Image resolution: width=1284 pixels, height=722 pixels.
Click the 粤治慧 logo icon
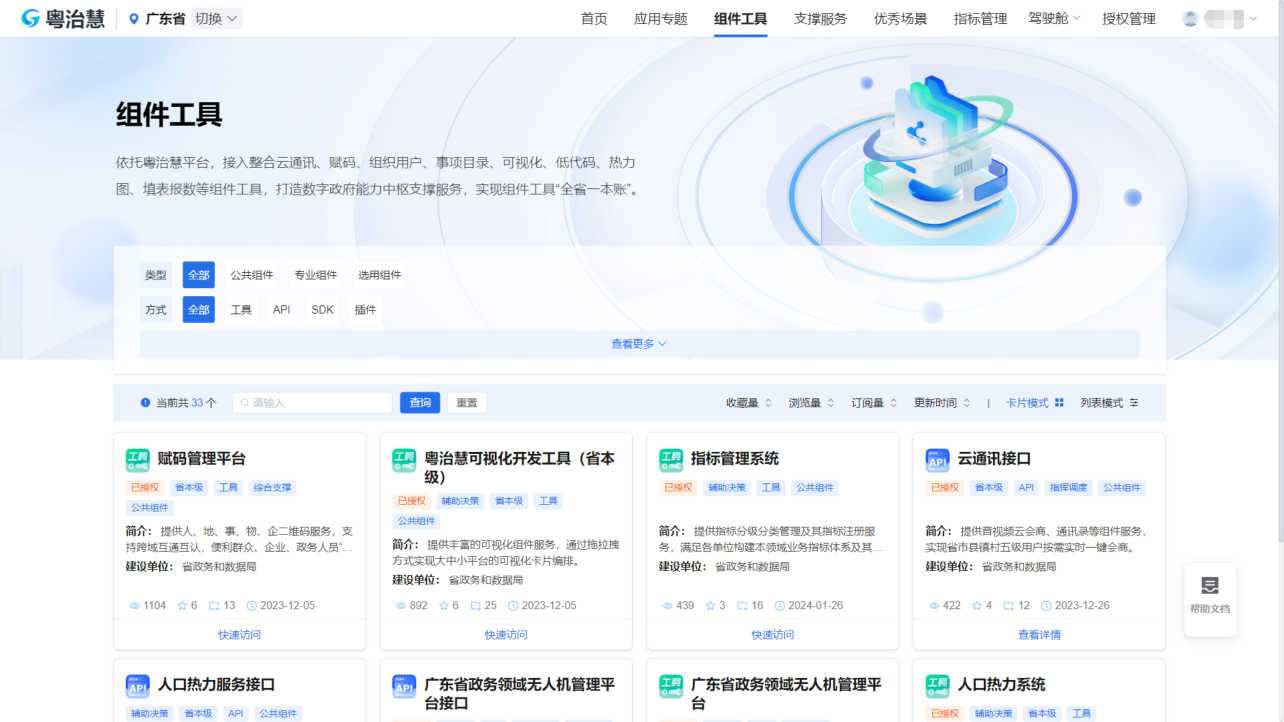click(x=31, y=18)
